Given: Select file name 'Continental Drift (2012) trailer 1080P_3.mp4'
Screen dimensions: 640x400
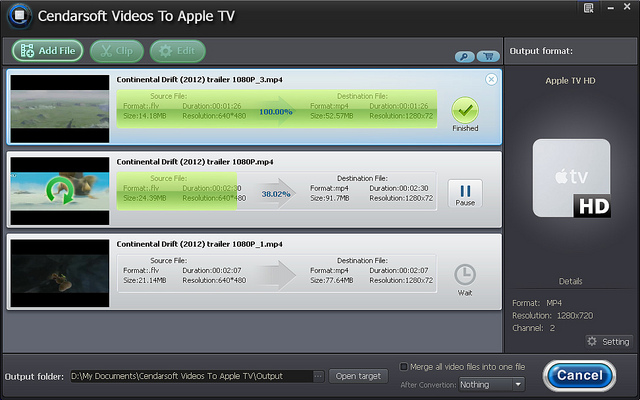Looking at the screenshot, I should point(200,80).
